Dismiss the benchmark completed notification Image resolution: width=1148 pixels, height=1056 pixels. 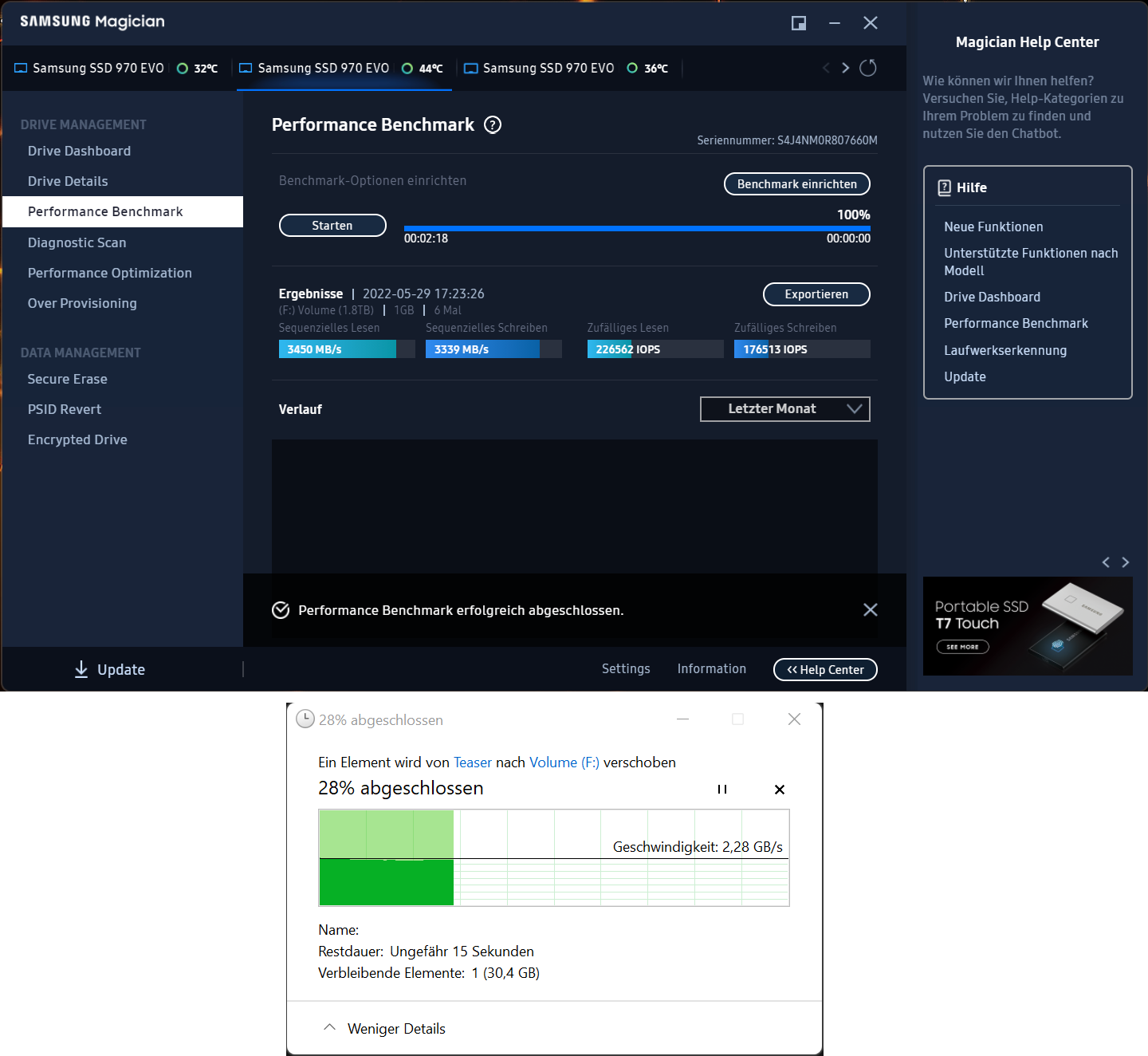[871, 609]
